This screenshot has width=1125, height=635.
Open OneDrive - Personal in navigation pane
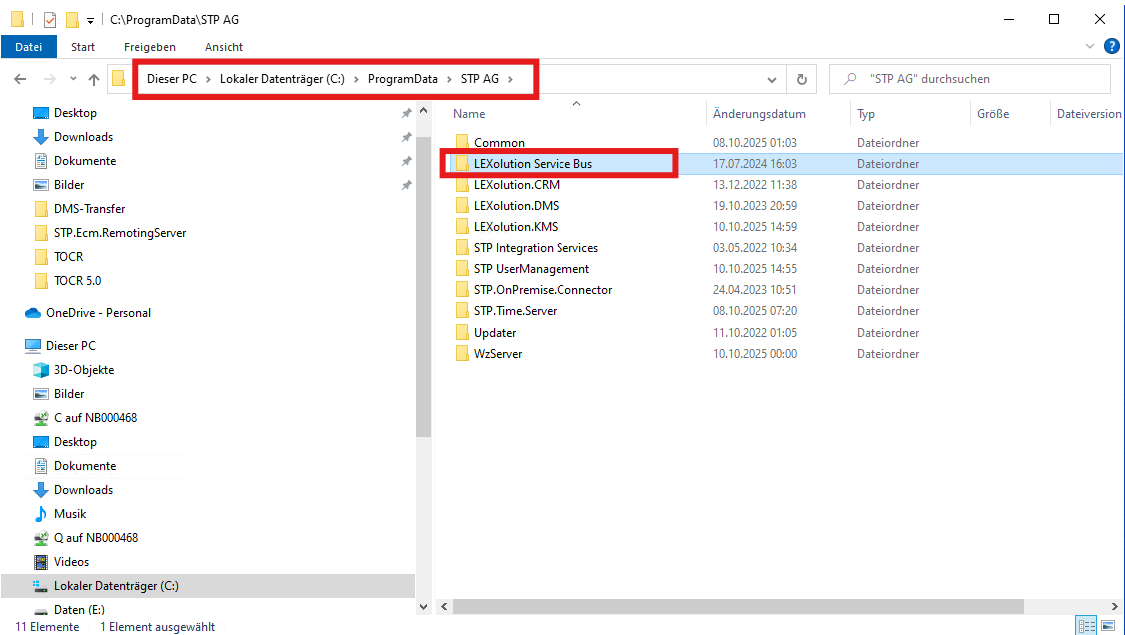tap(98, 313)
